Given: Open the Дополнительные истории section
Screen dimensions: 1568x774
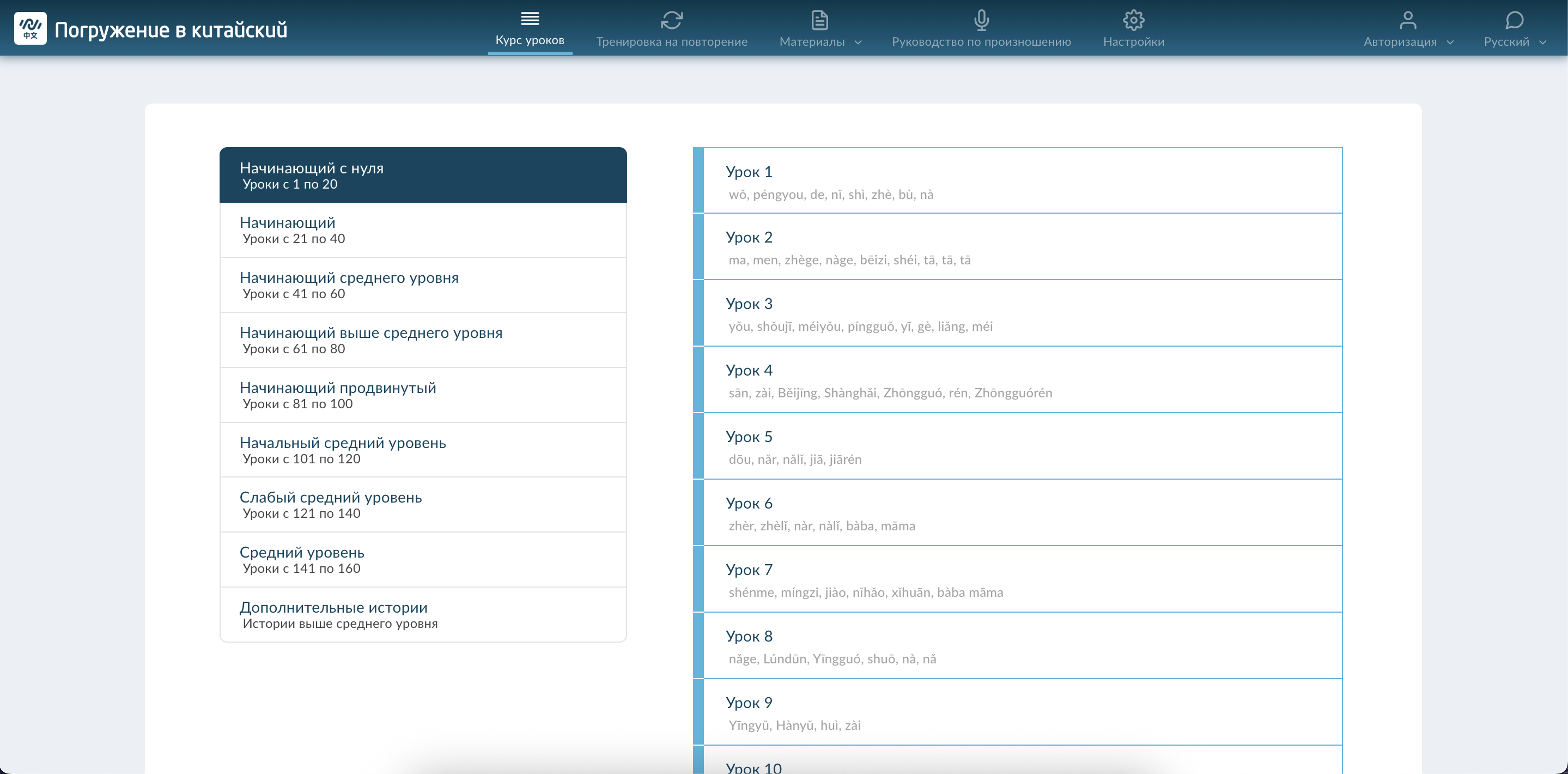Looking at the screenshot, I should point(423,614).
